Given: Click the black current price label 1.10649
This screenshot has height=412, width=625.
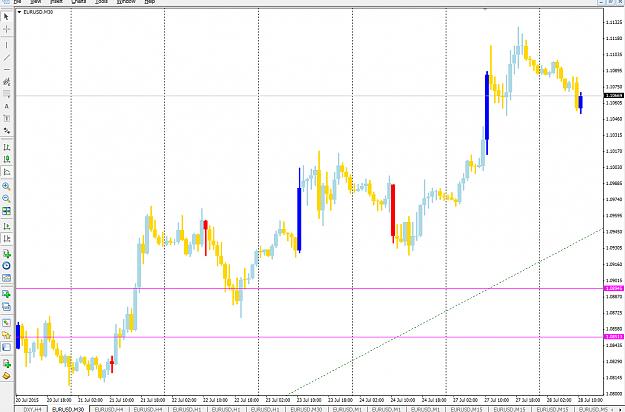Looking at the screenshot, I should (614, 96).
